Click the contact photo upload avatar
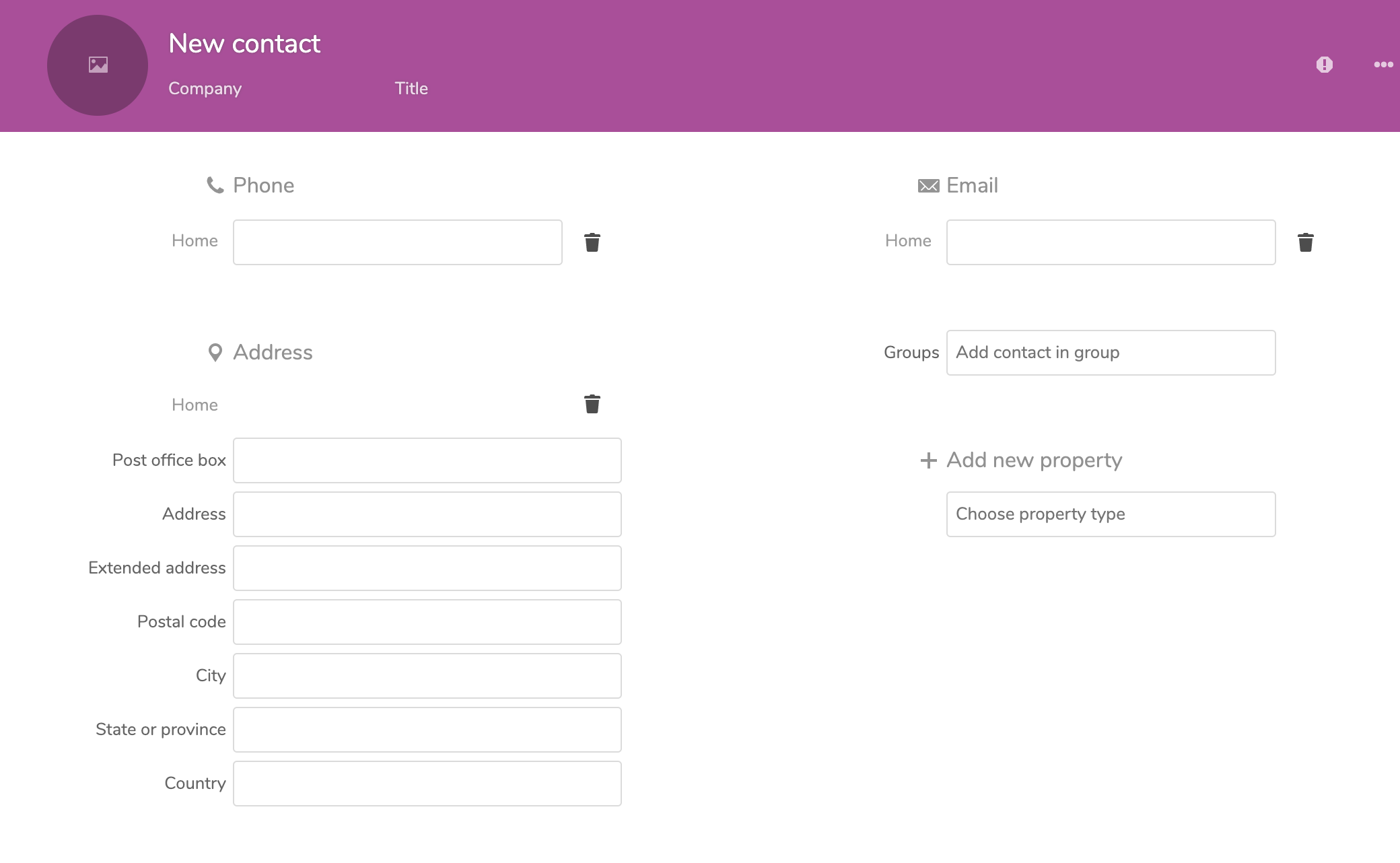The height and width of the screenshot is (863, 1400). [98, 65]
